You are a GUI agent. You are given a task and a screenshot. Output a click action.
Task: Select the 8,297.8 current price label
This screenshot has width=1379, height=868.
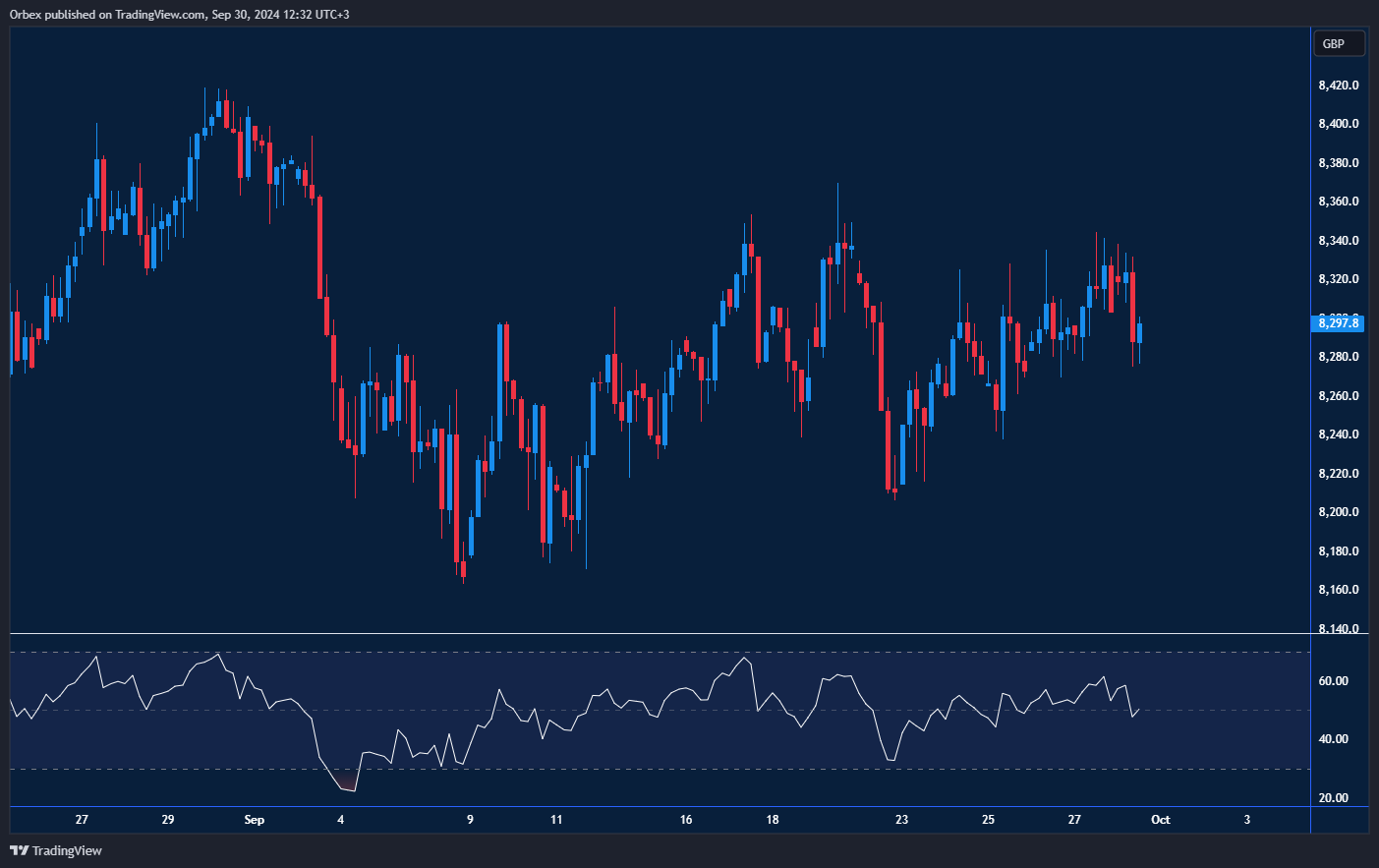[1338, 322]
